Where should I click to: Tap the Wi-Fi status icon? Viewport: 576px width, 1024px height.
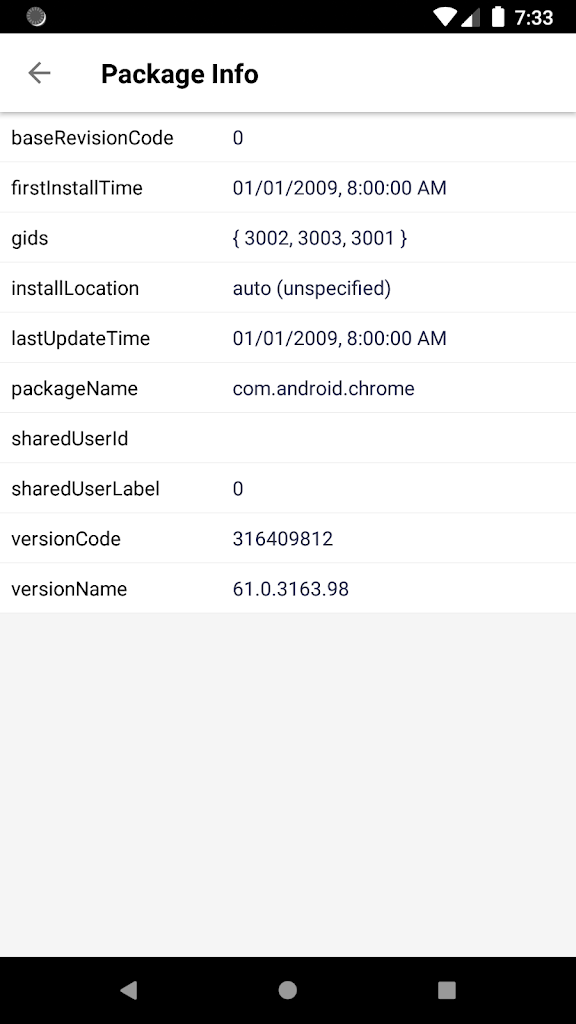445,17
